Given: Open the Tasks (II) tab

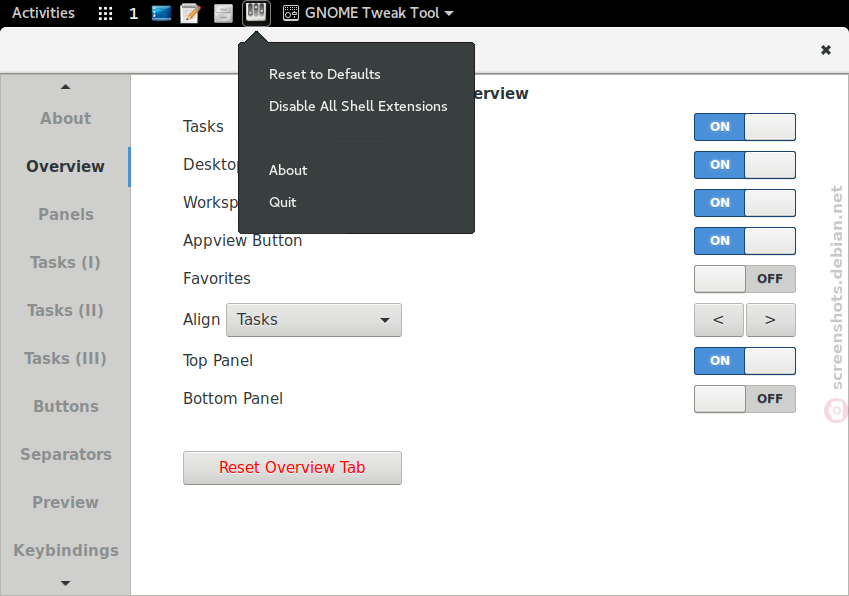Looking at the screenshot, I should 66,311.
